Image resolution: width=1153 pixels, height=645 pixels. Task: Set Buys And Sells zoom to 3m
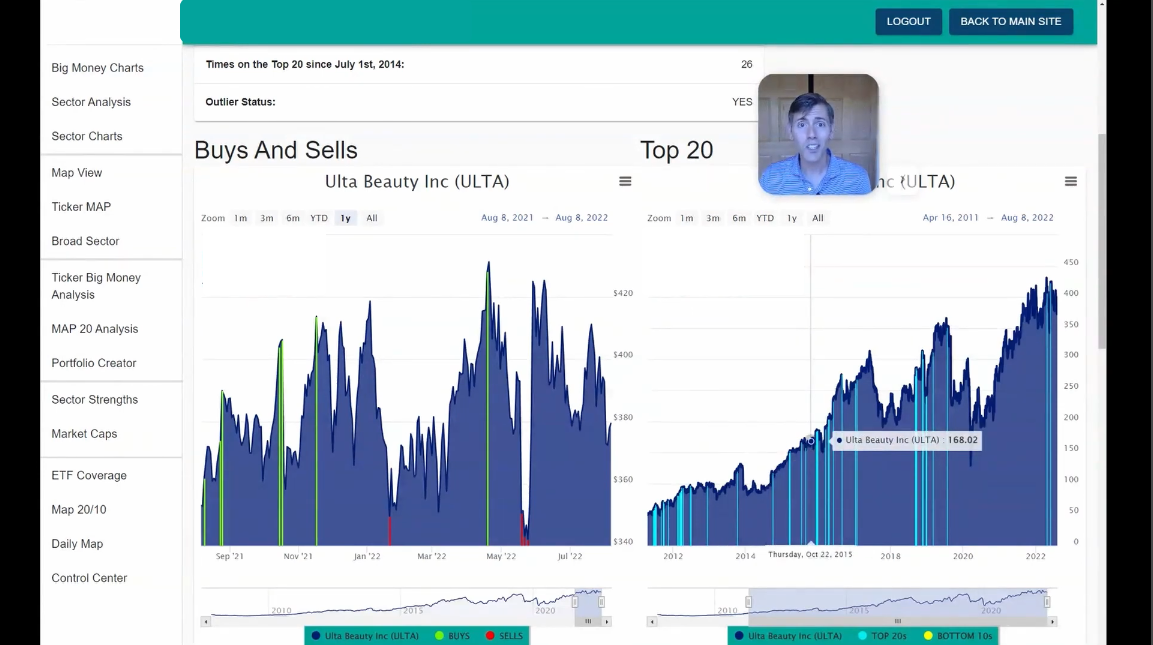(267, 218)
